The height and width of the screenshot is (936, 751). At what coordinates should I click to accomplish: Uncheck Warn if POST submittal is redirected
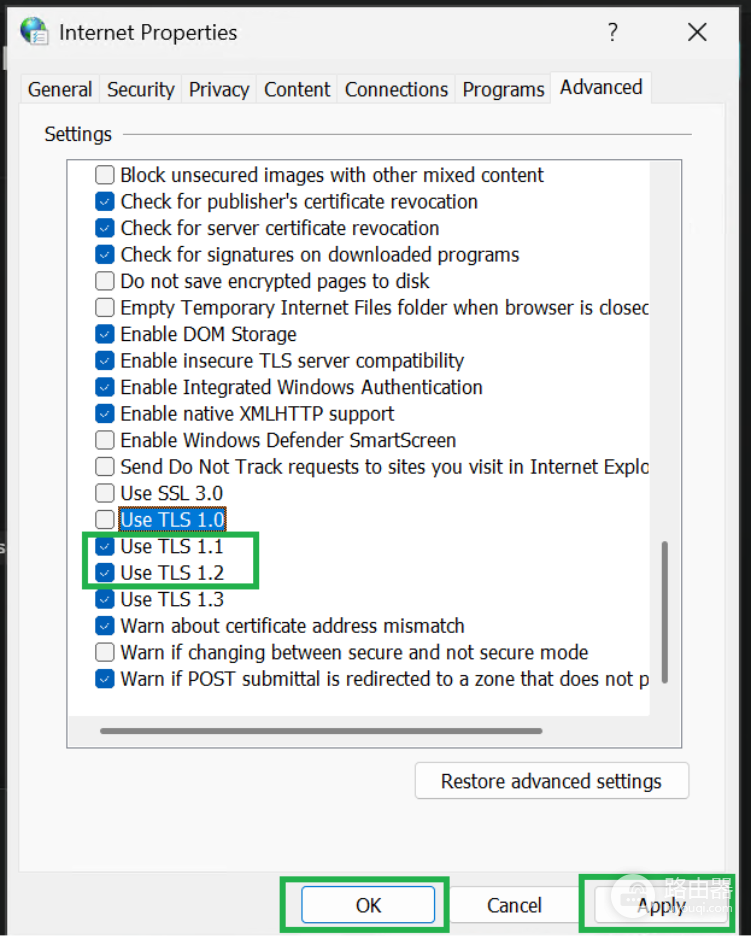104,679
